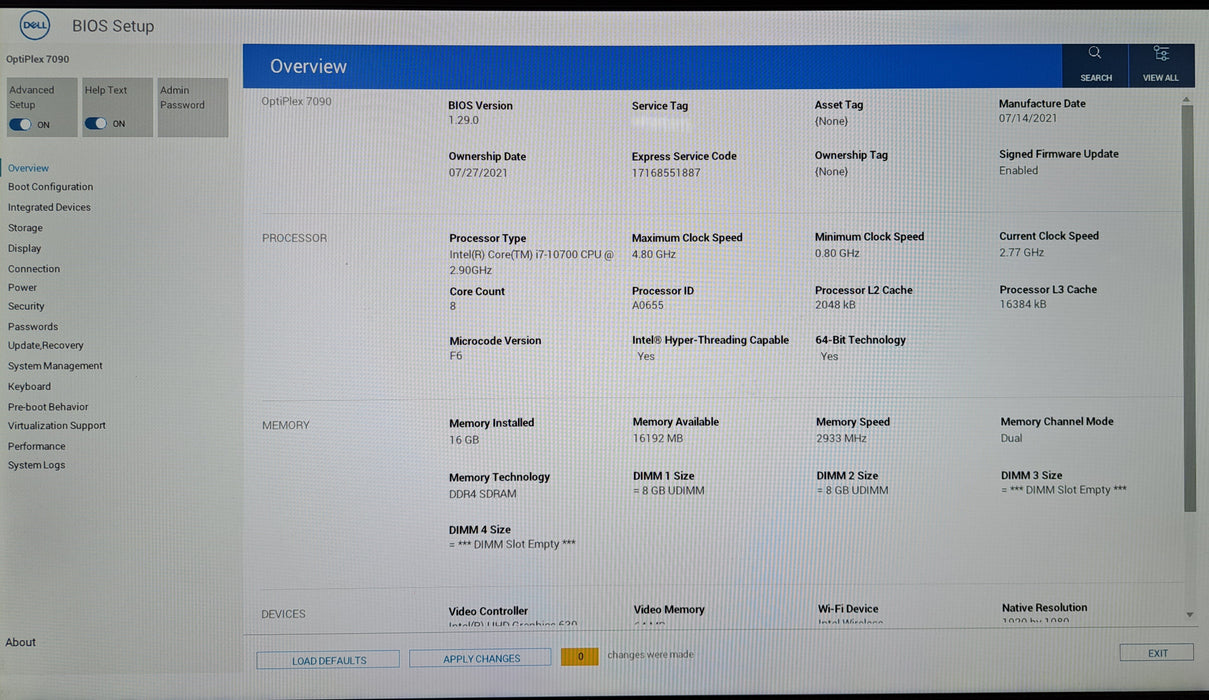This screenshot has height=700, width=1209.
Task: Click Memory Channel Mode Dual
Action: pyautogui.click(x=1012, y=438)
